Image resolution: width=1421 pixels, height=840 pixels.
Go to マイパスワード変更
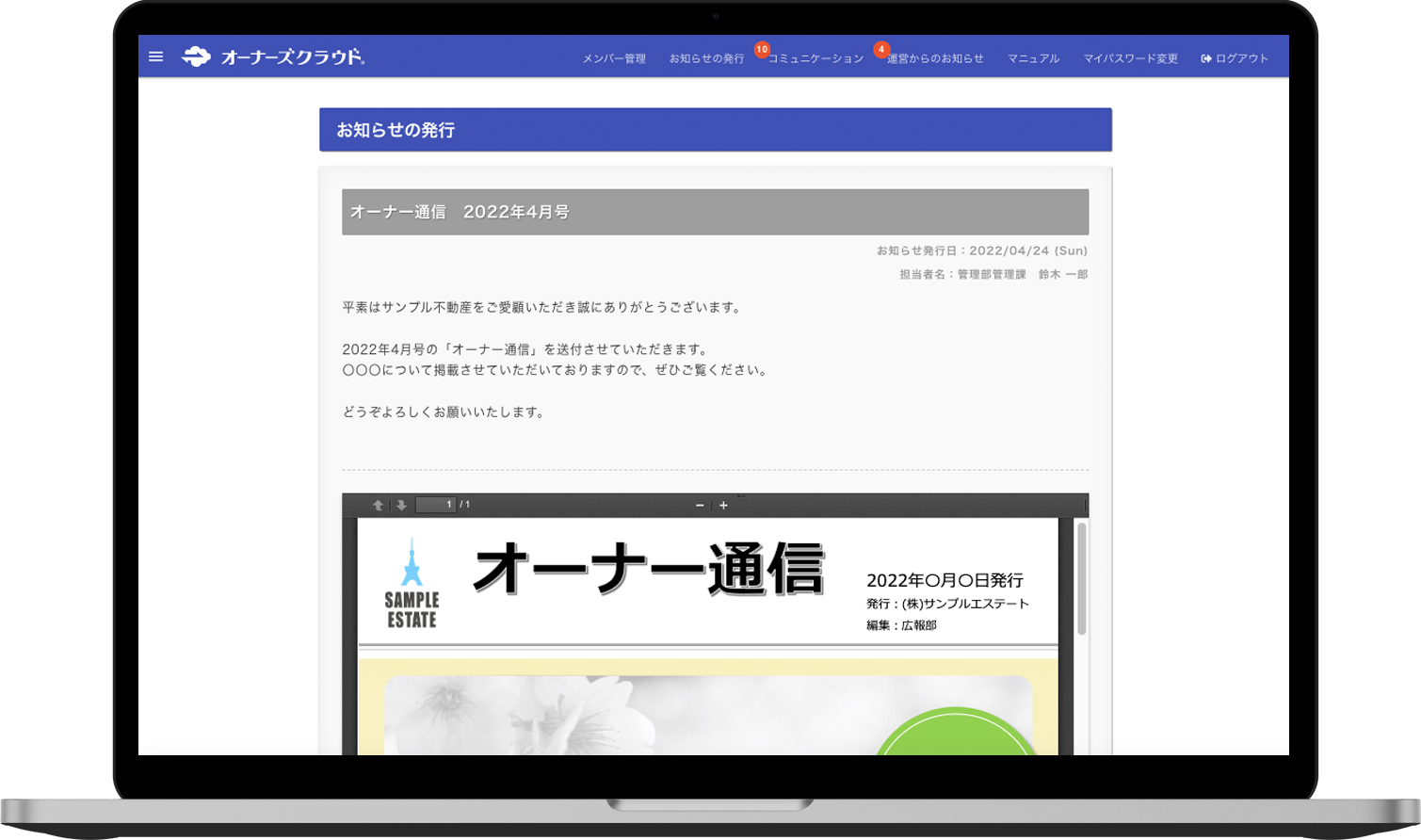pos(1130,57)
